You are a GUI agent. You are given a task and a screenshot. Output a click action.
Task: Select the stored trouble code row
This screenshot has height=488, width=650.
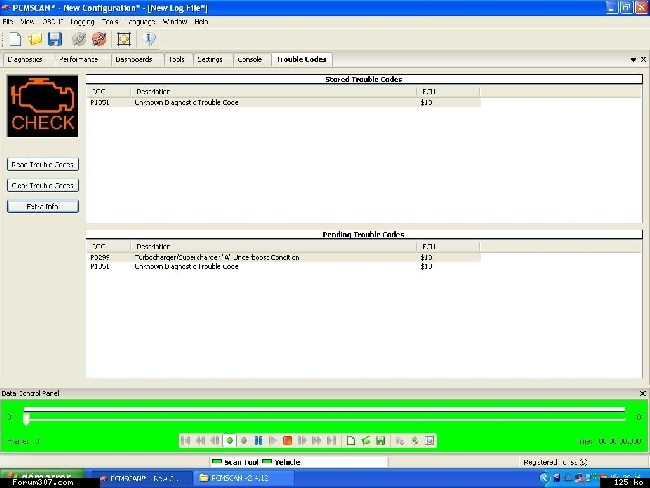284,102
